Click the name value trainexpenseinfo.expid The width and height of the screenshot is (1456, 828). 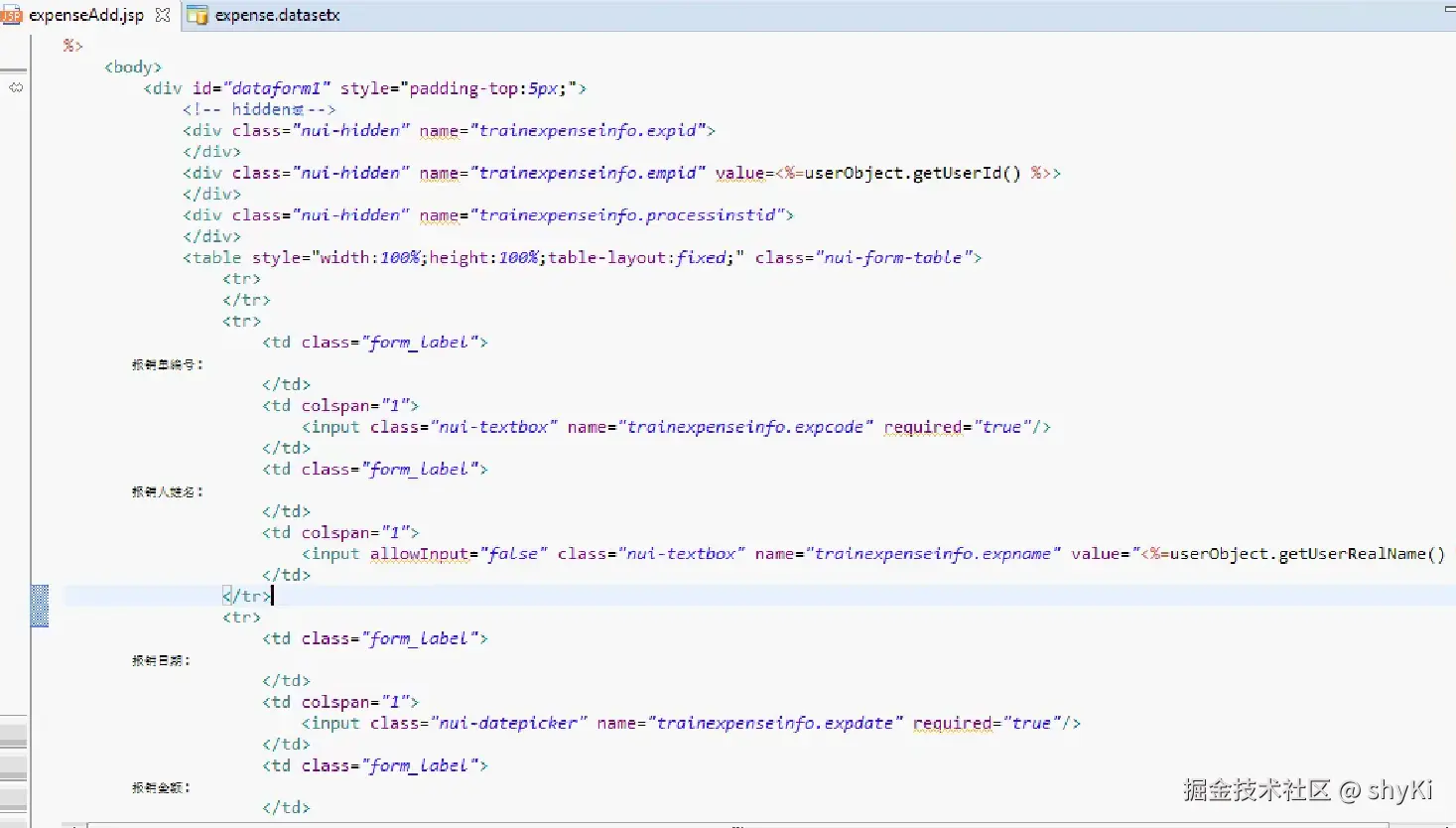coord(593,130)
